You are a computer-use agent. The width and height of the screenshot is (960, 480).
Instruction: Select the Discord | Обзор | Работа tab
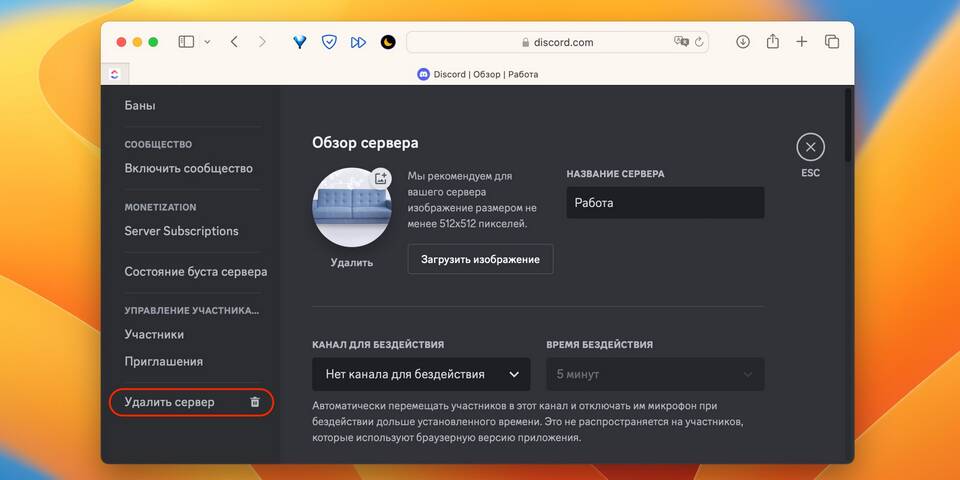[x=478, y=74]
